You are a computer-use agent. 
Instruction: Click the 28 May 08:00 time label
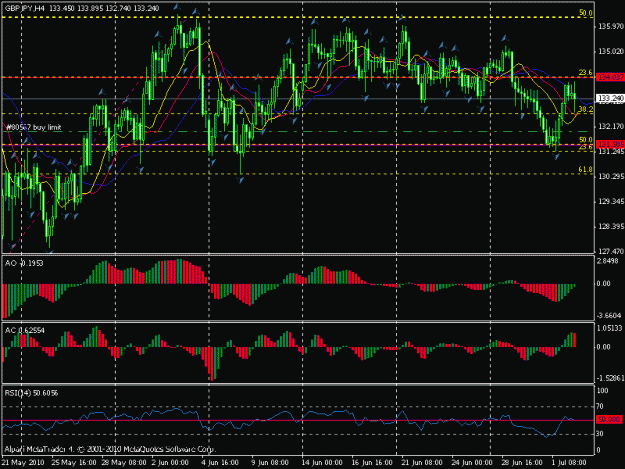point(124,463)
